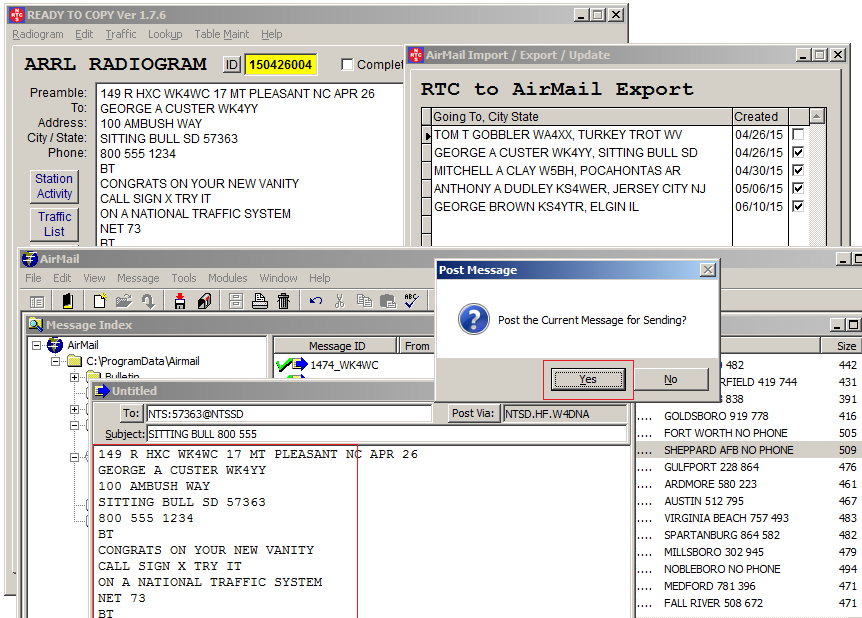Screen dimensions: 862x618
Task: Close the Post Message dialog with X
Action: coord(708,269)
